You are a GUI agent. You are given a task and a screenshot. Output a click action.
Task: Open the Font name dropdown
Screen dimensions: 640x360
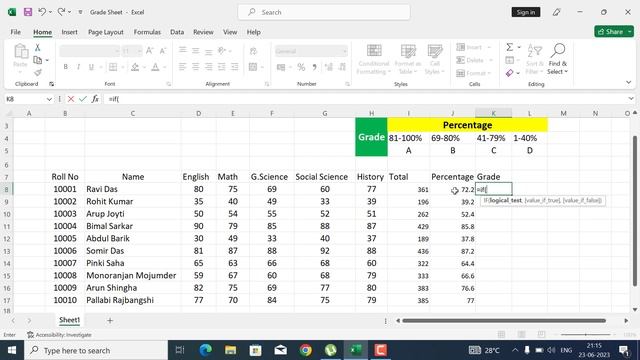tap(117, 51)
